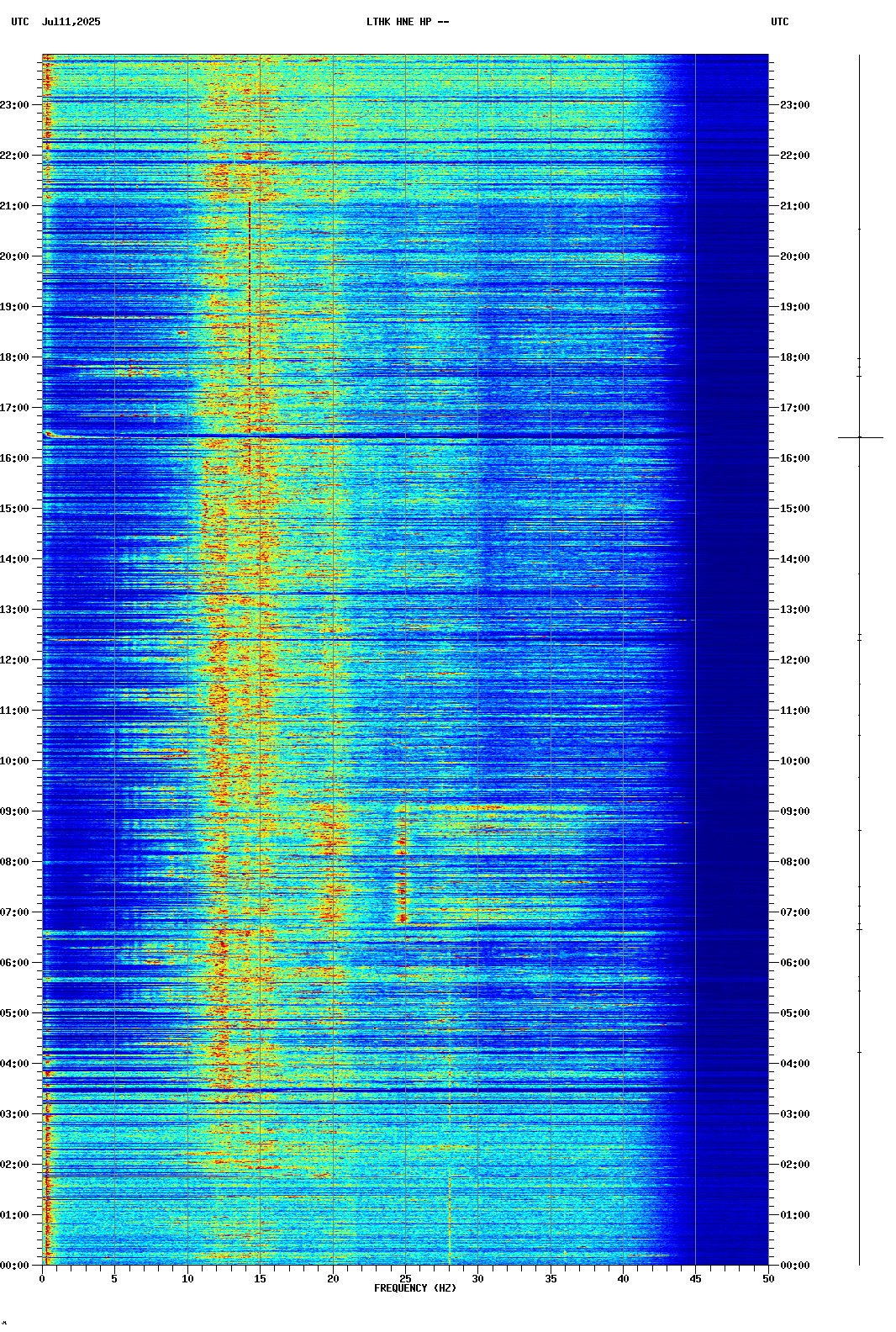Click the date label Jul11,2025

click(71, 22)
